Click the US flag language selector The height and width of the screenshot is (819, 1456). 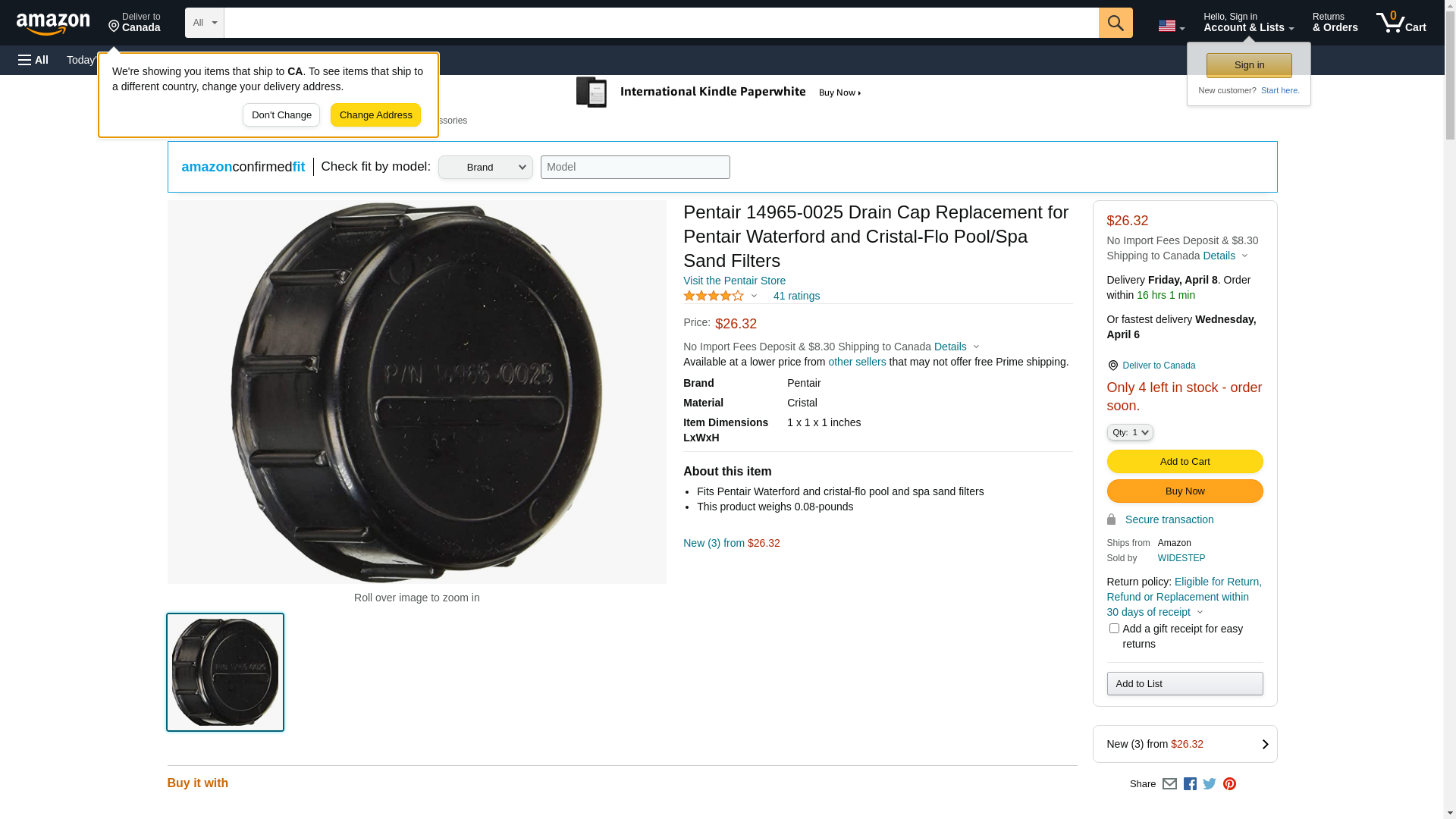[1171, 26]
